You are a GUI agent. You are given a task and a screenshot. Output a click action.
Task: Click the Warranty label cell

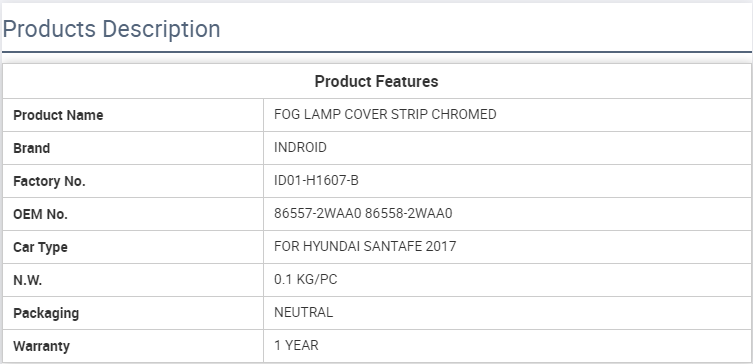click(x=133, y=346)
